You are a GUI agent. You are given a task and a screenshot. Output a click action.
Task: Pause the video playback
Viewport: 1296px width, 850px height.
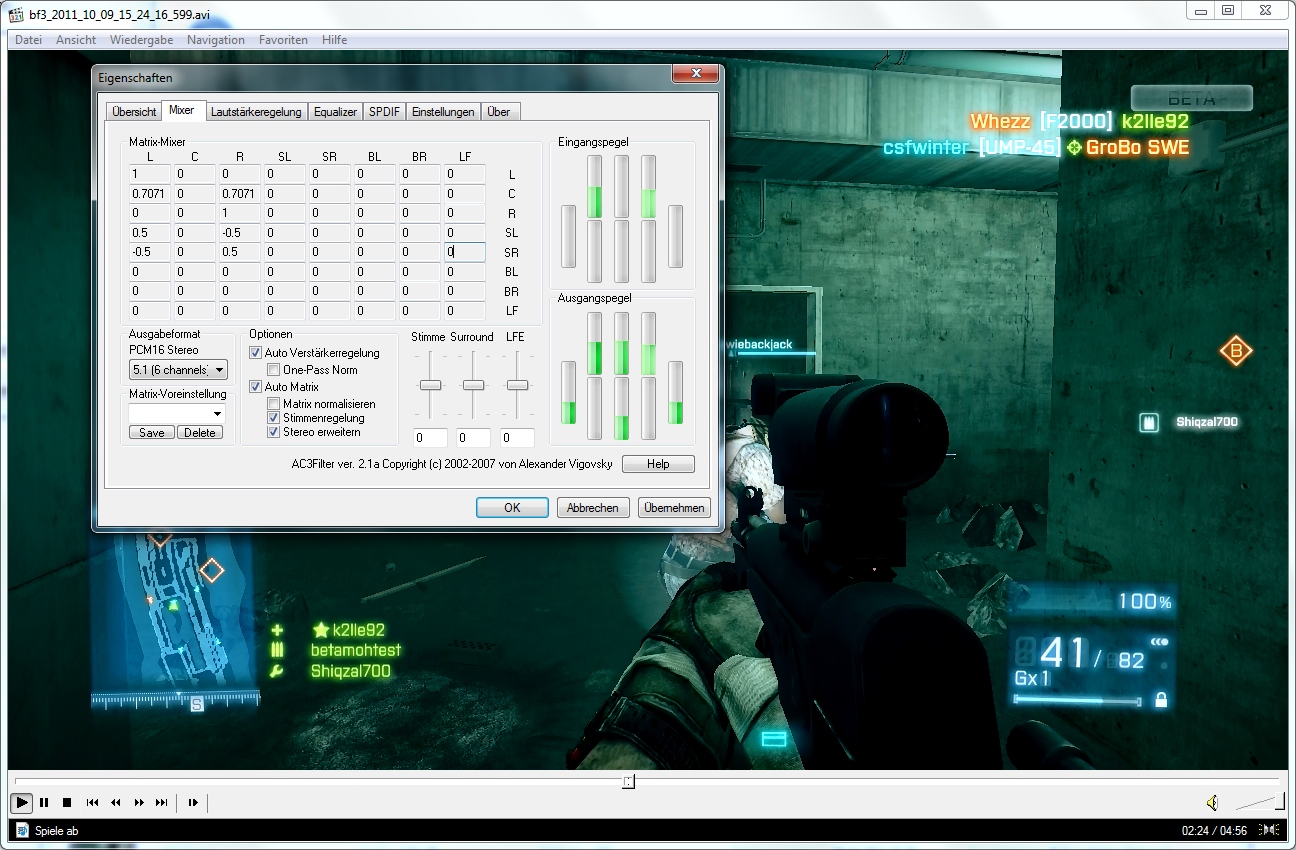click(x=44, y=802)
